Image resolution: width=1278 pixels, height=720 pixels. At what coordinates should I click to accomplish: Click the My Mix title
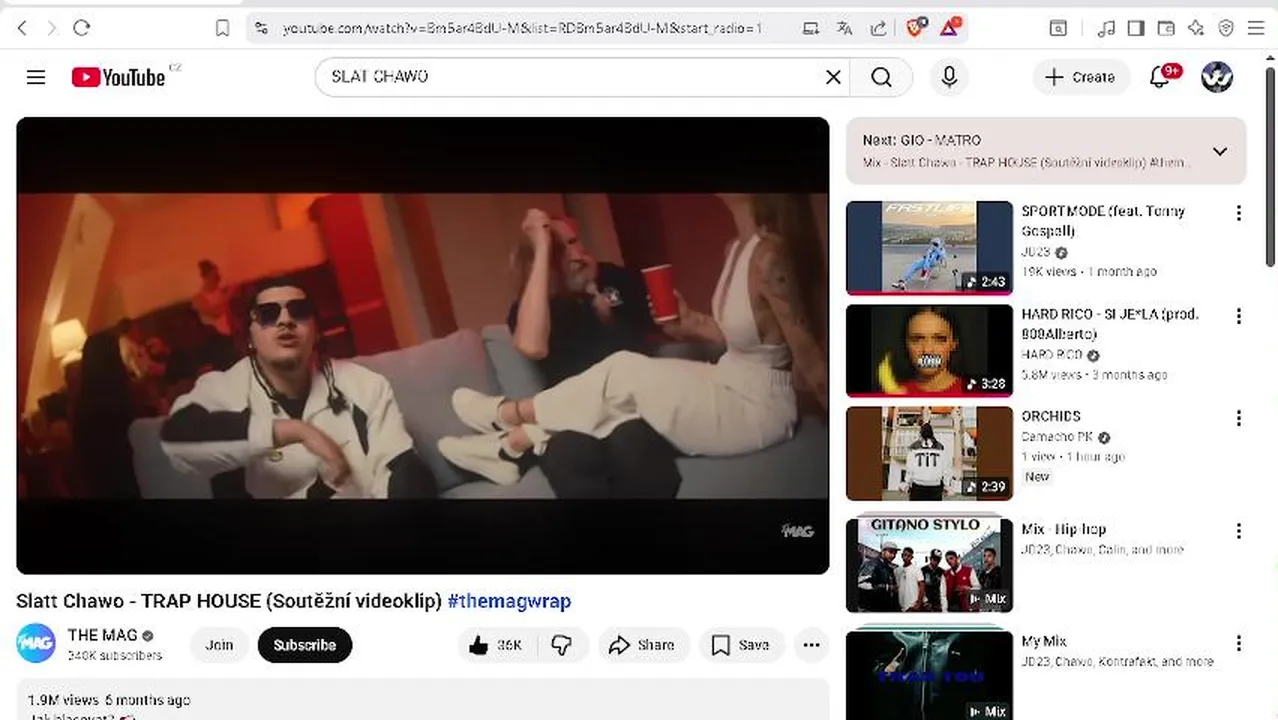tap(1044, 641)
